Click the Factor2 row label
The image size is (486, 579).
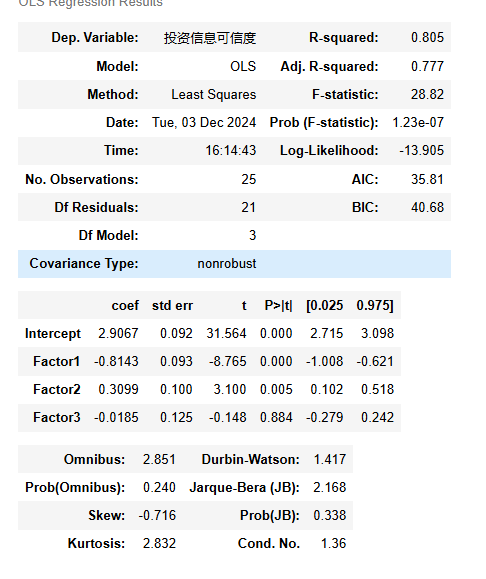(x=57, y=390)
